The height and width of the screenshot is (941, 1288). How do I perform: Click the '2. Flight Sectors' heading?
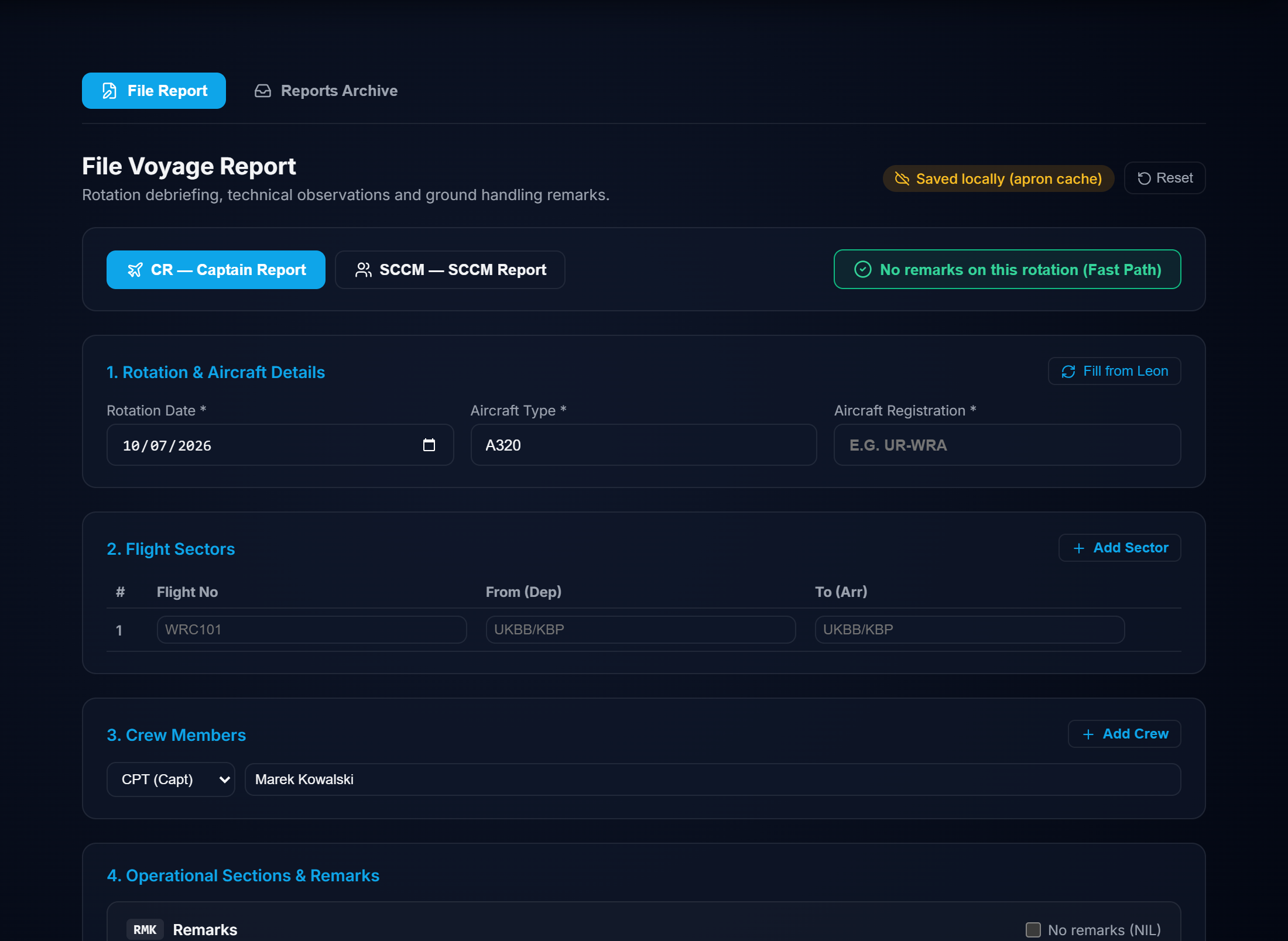click(x=171, y=549)
